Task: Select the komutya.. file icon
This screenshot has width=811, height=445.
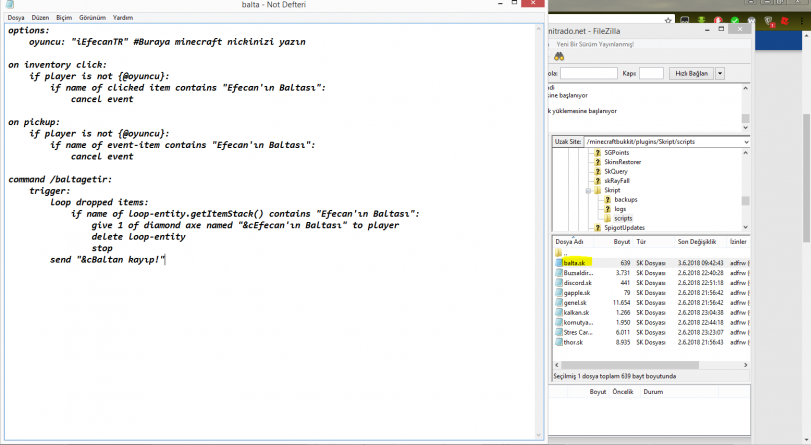Action: tap(559, 322)
